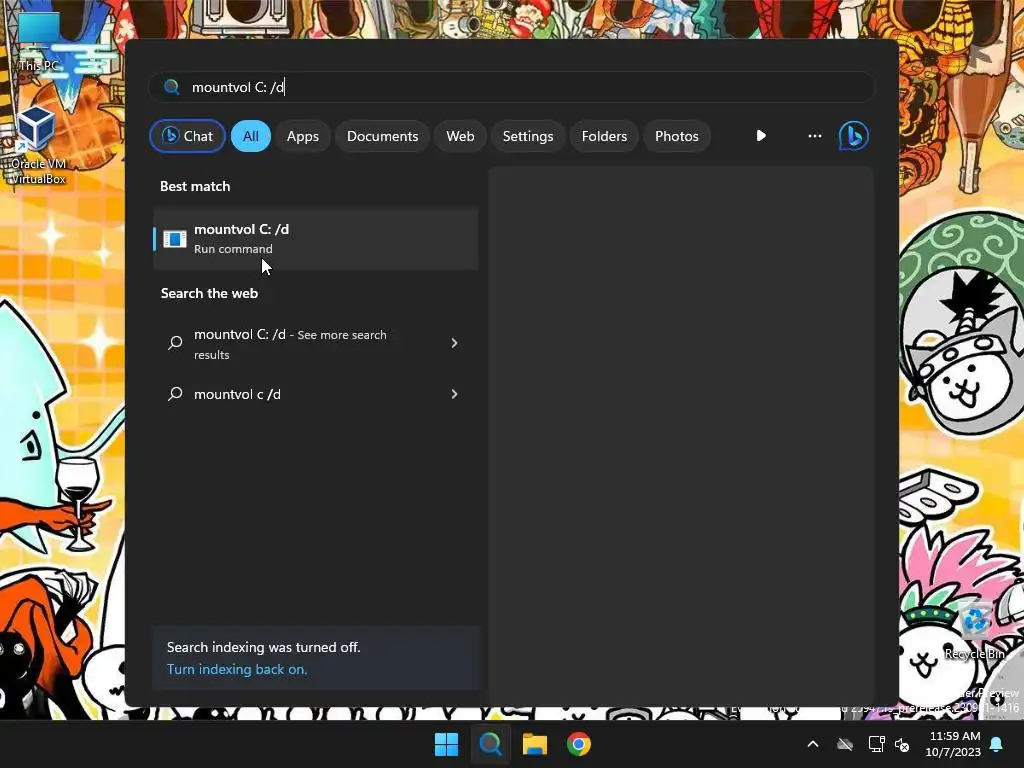Image resolution: width=1024 pixels, height=768 pixels.
Task: Click the network display tray icon
Action: click(876, 744)
